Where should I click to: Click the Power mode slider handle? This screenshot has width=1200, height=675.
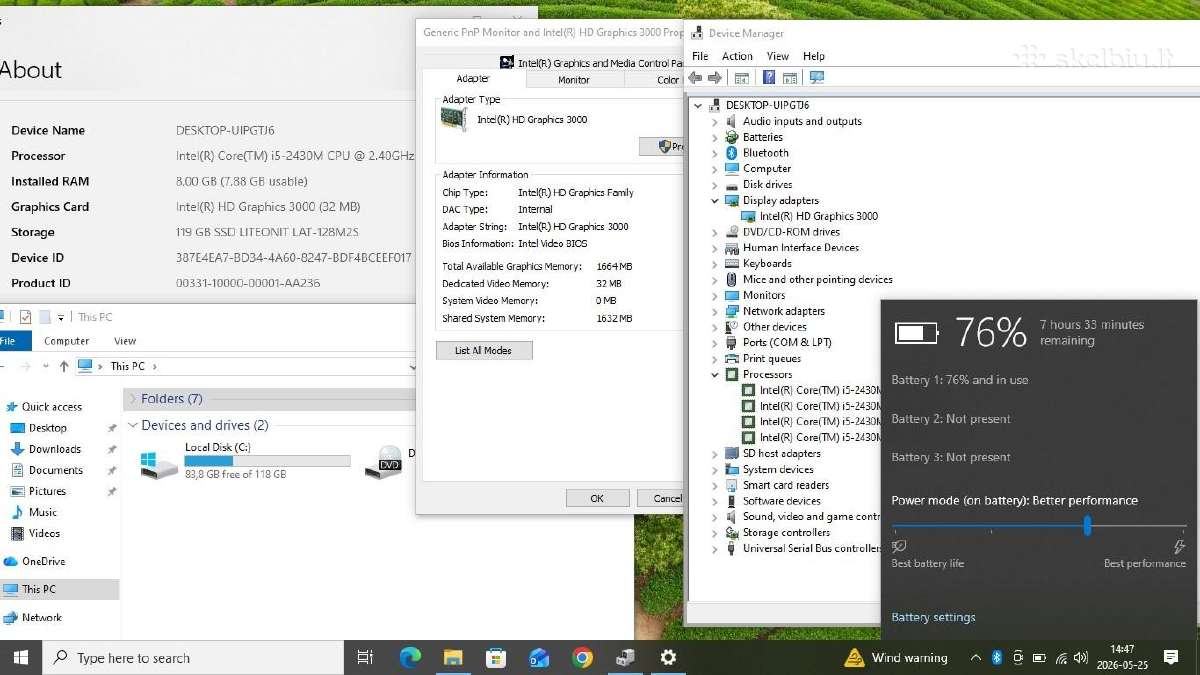click(1087, 526)
